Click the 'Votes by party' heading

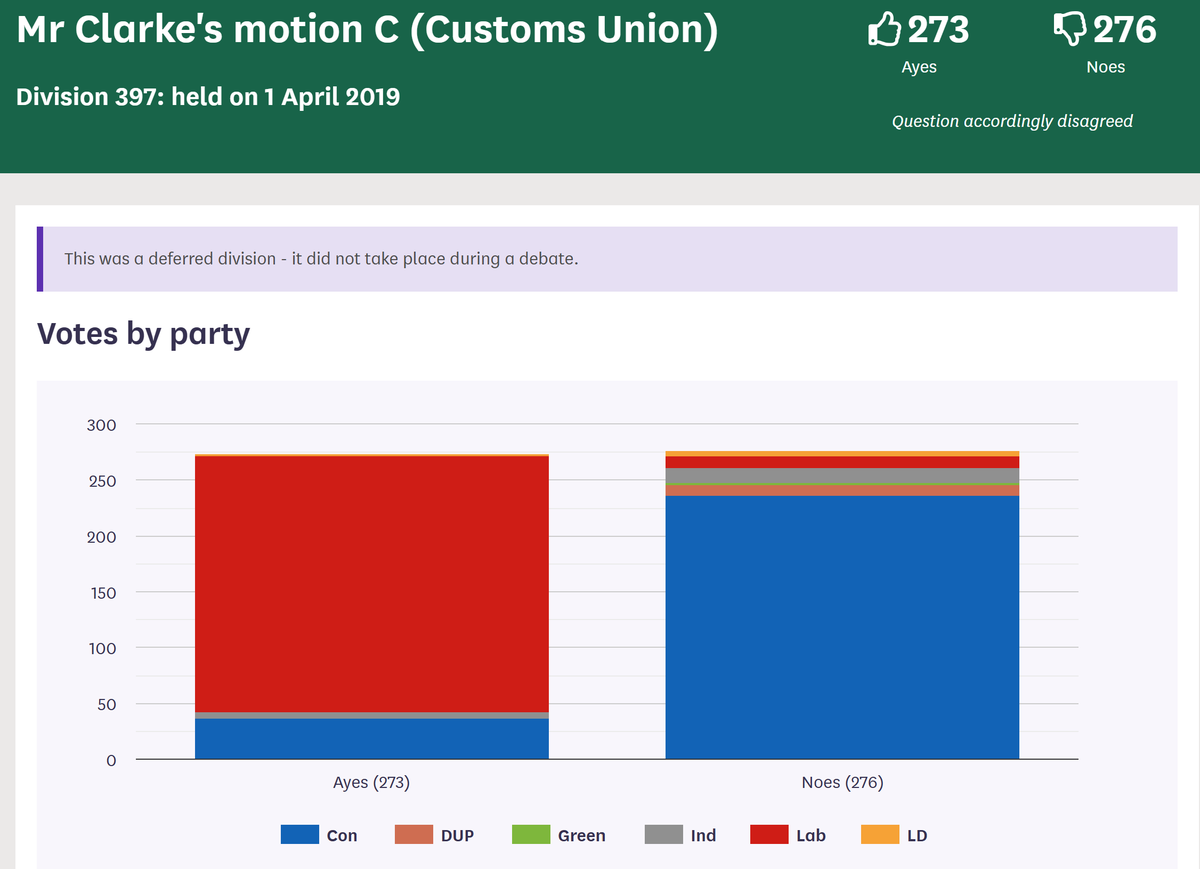pyautogui.click(x=143, y=334)
